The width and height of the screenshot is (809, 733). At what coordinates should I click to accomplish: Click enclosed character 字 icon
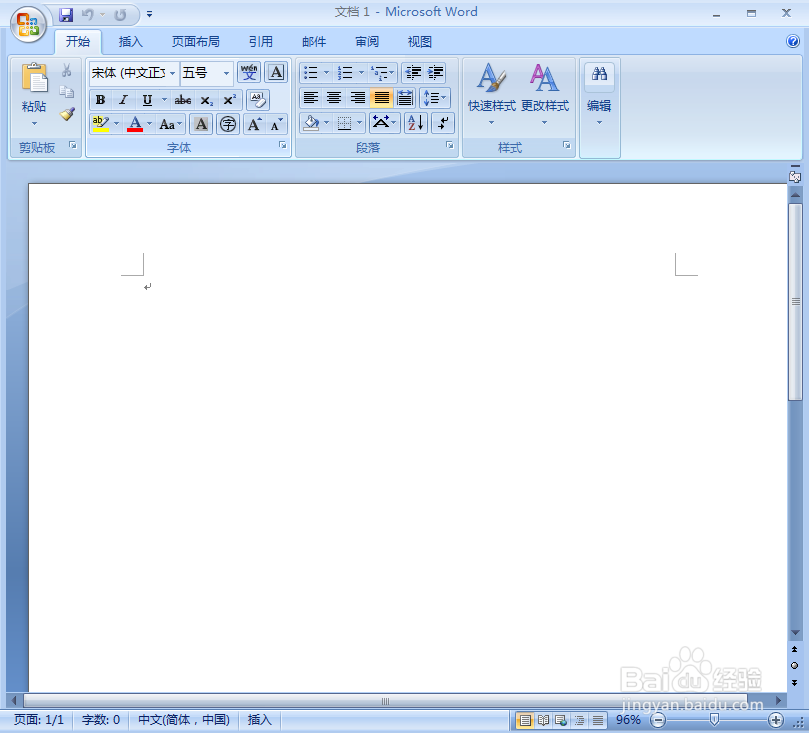228,124
